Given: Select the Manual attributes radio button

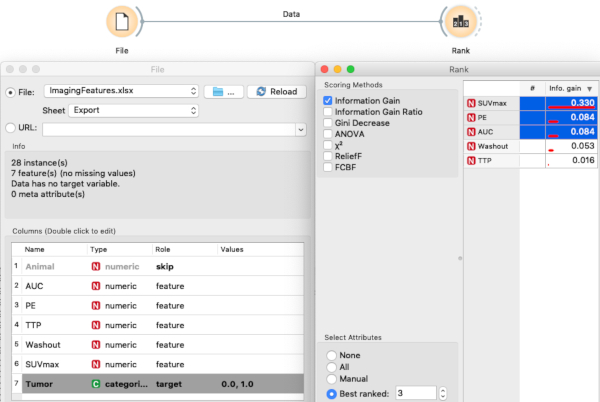Looking at the screenshot, I should click(331, 381).
